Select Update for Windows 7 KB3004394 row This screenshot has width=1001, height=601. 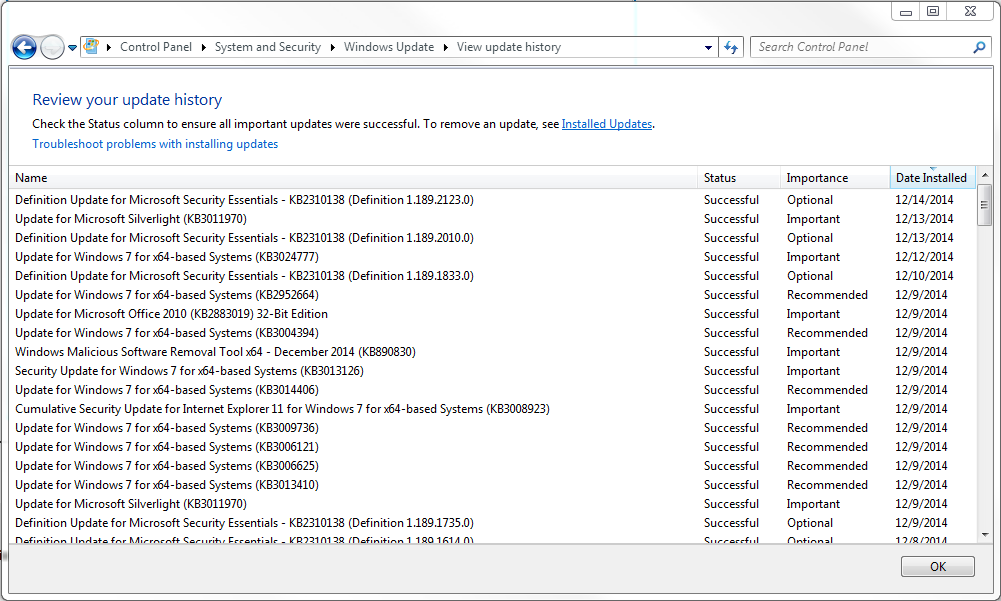492,333
